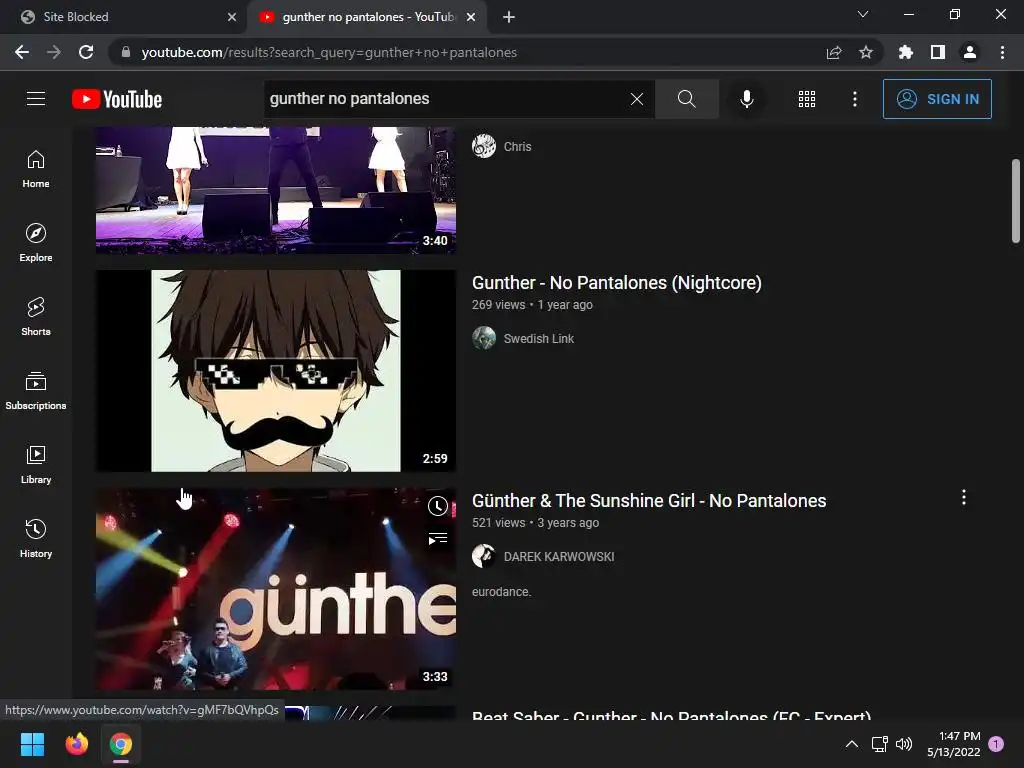Open the notification badge in taskbar

pos(996,743)
